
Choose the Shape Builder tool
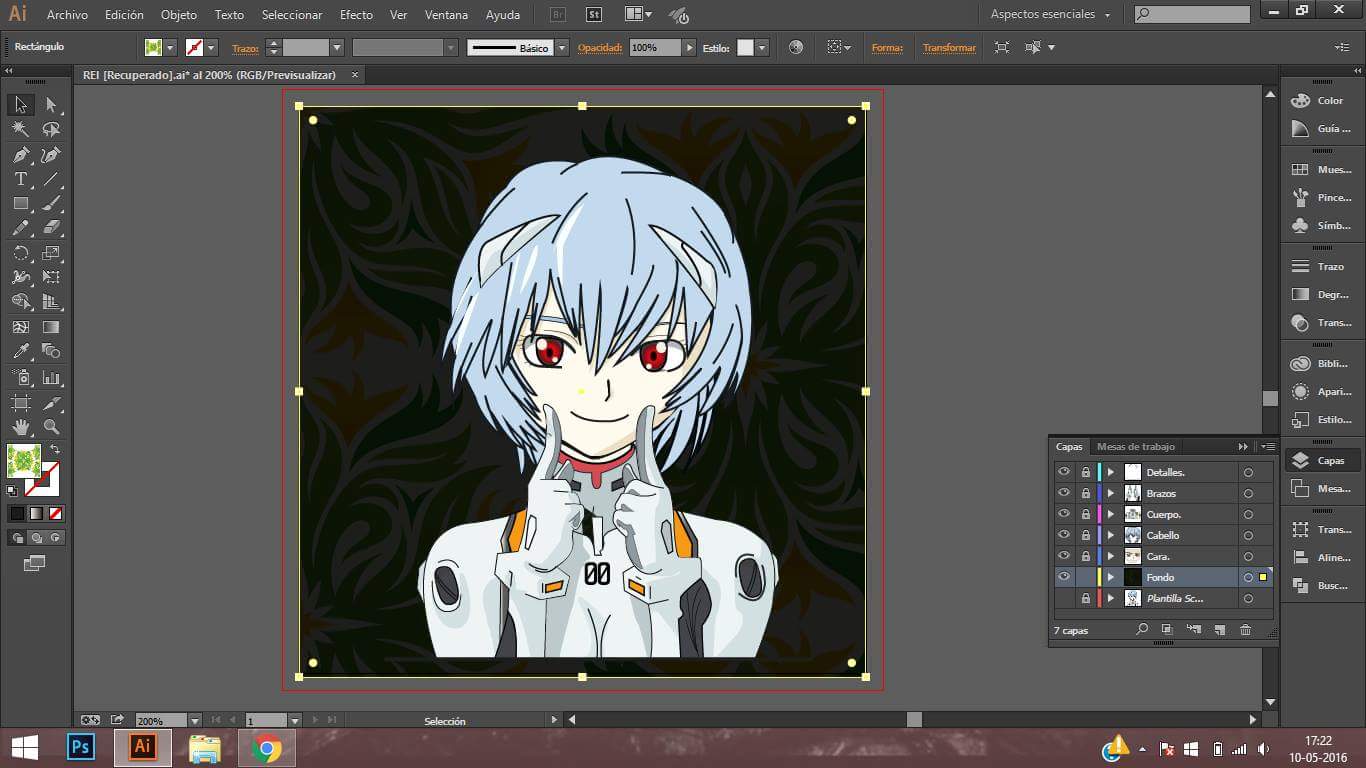point(21,302)
